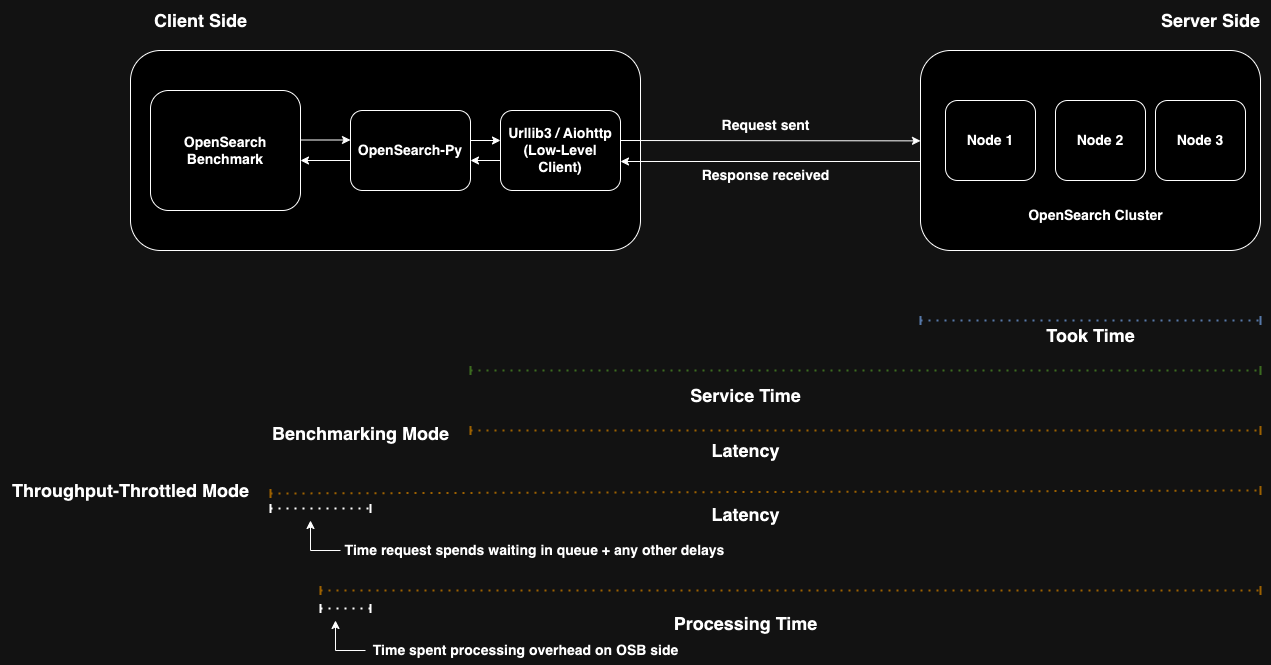Click the Client Side heading
The height and width of the screenshot is (665, 1271).
(x=200, y=21)
